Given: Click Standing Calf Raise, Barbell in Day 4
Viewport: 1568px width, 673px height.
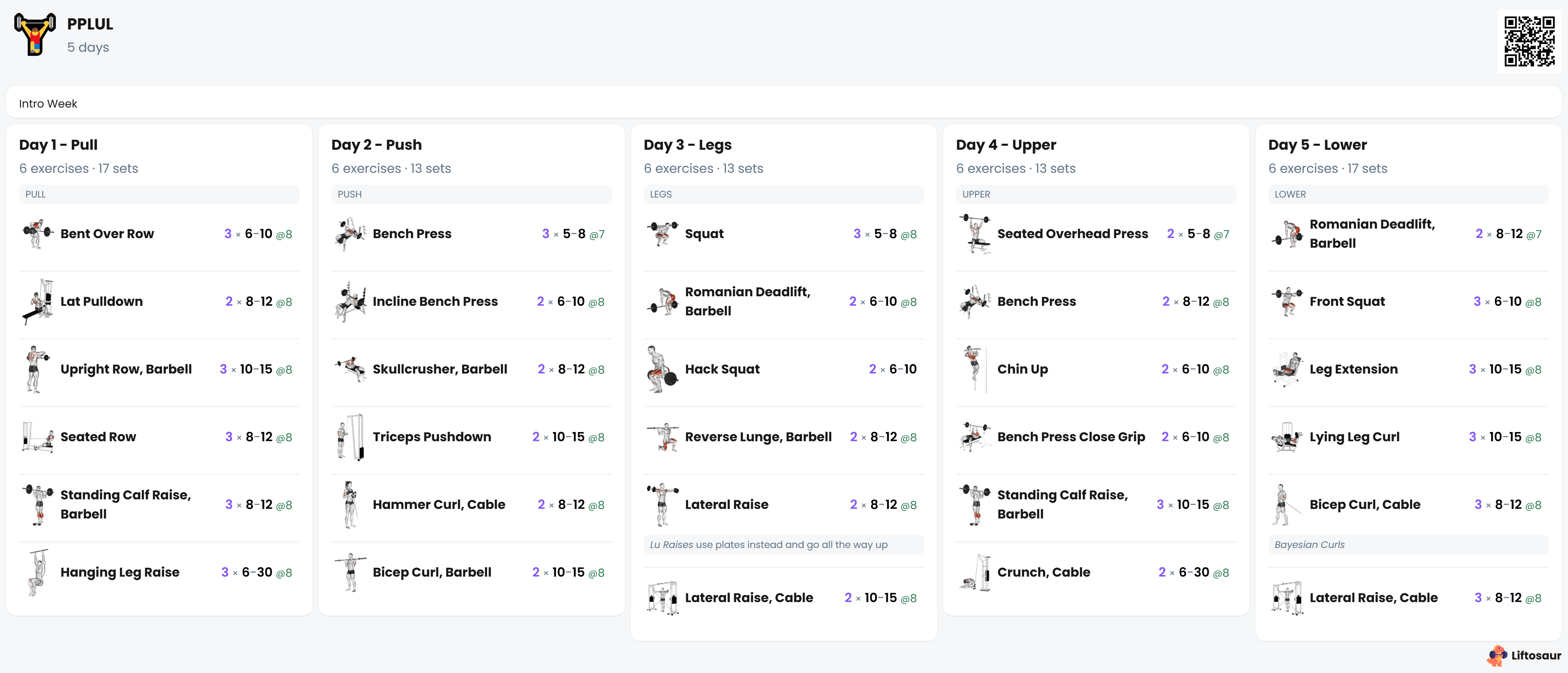Looking at the screenshot, I should tap(1062, 505).
